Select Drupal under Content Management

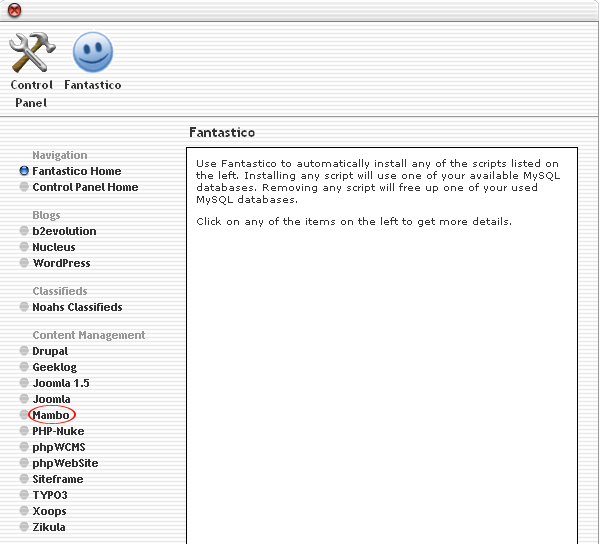tap(50, 351)
